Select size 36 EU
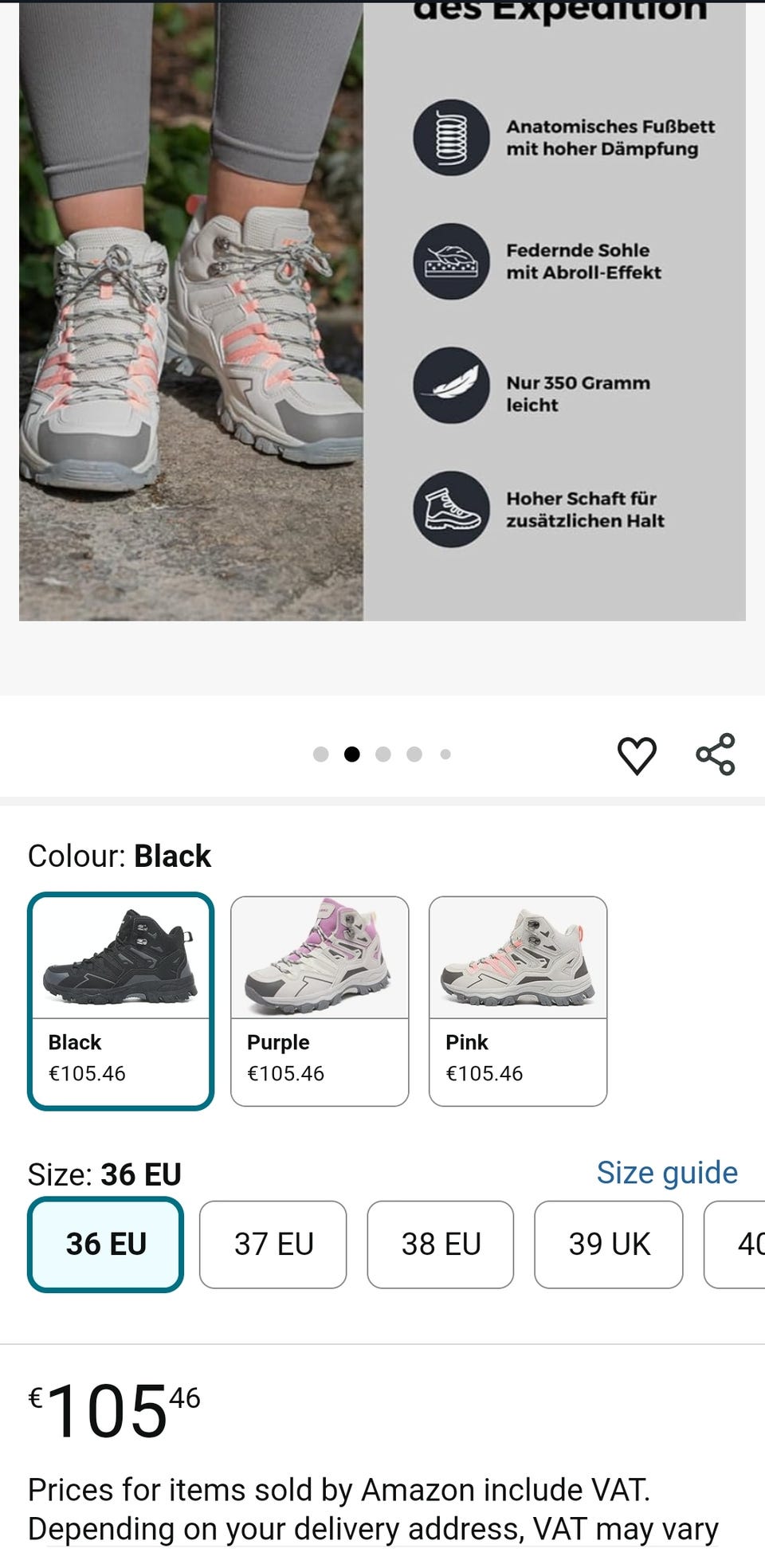The image size is (765, 1568). (x=106, y=1244)
